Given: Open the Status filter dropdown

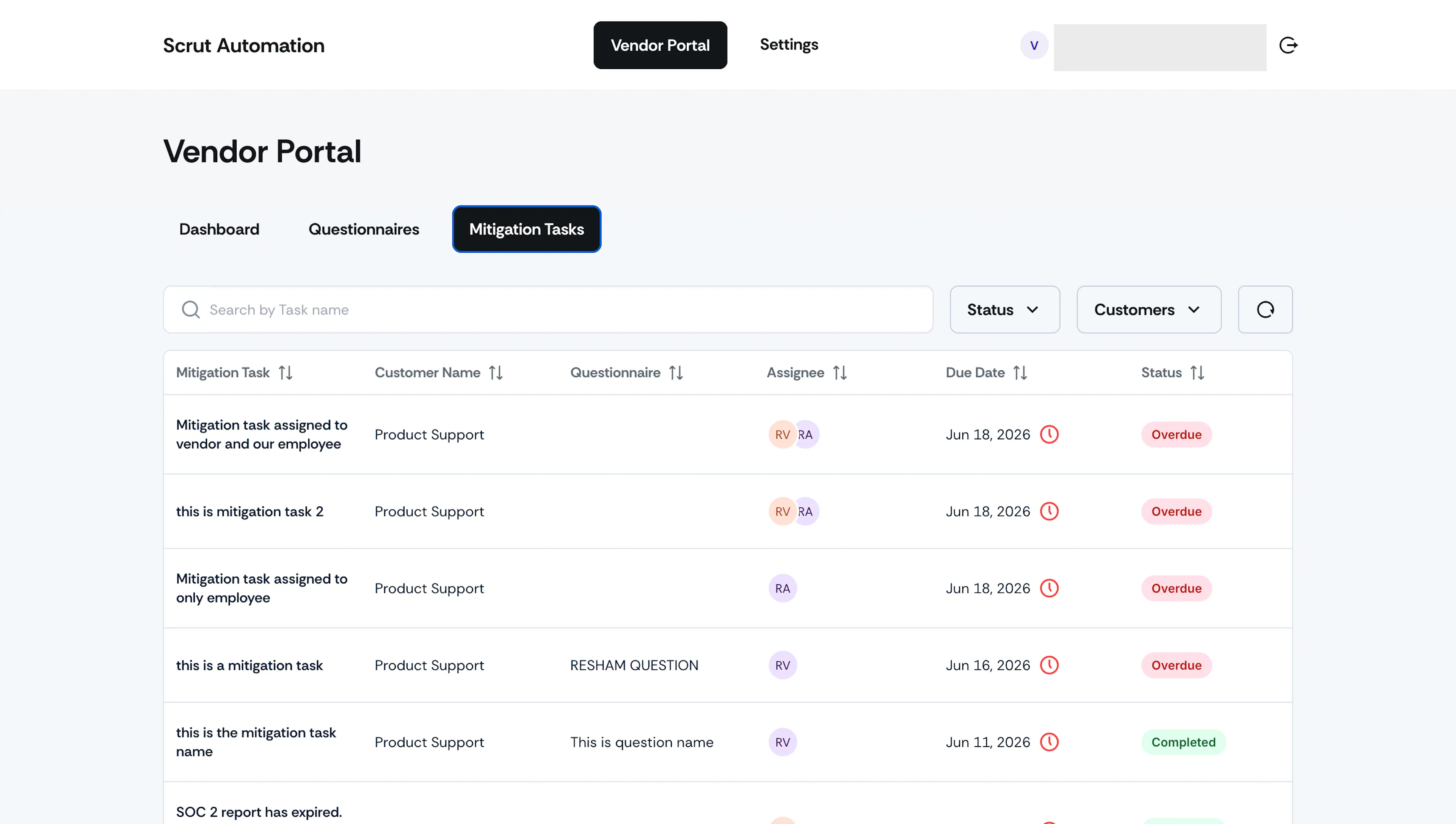Looking at the screenshot, I should pyautogui.click(x=1005, y=310).
